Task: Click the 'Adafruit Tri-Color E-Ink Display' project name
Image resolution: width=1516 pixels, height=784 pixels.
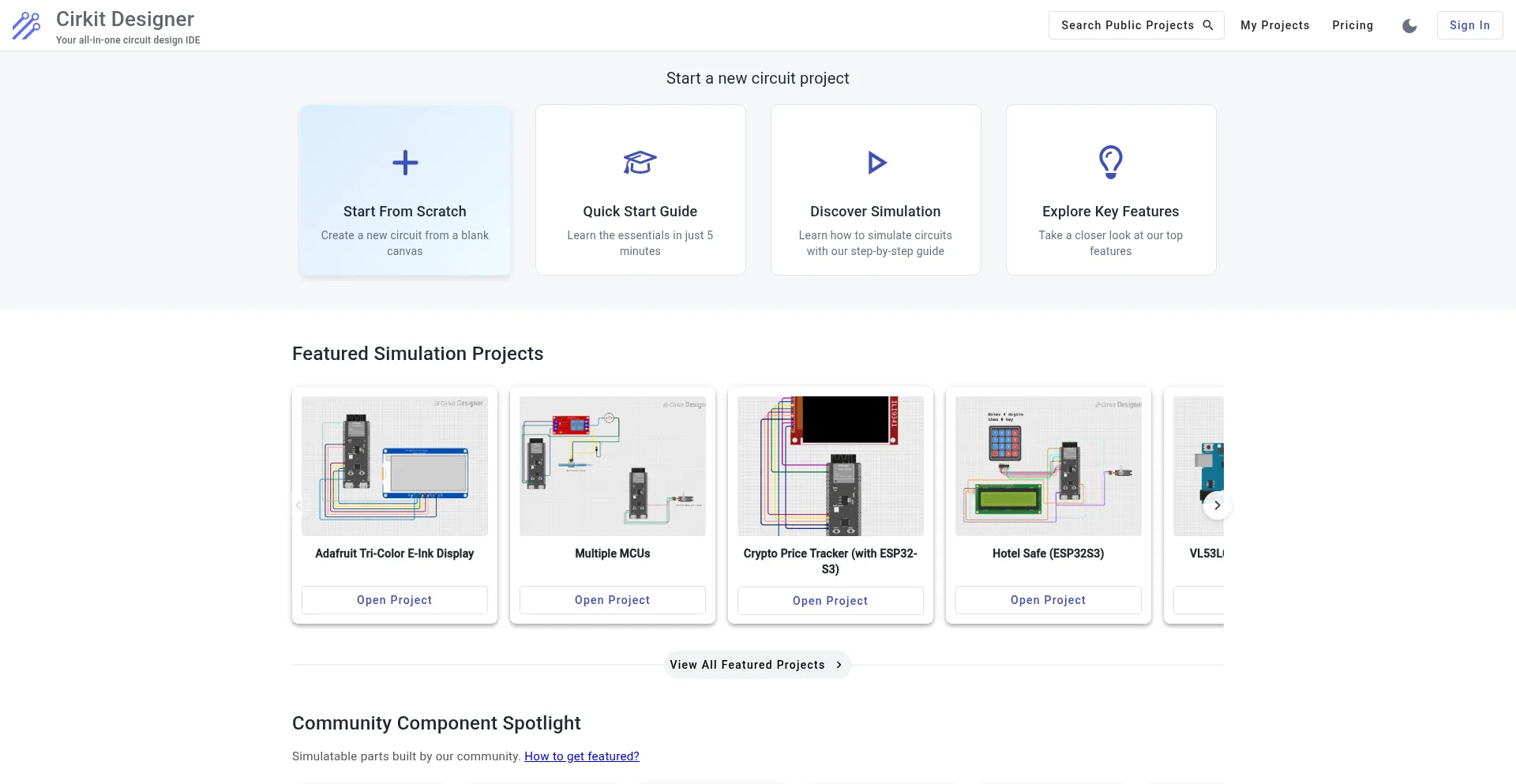Action: click(x=395, y=553)
